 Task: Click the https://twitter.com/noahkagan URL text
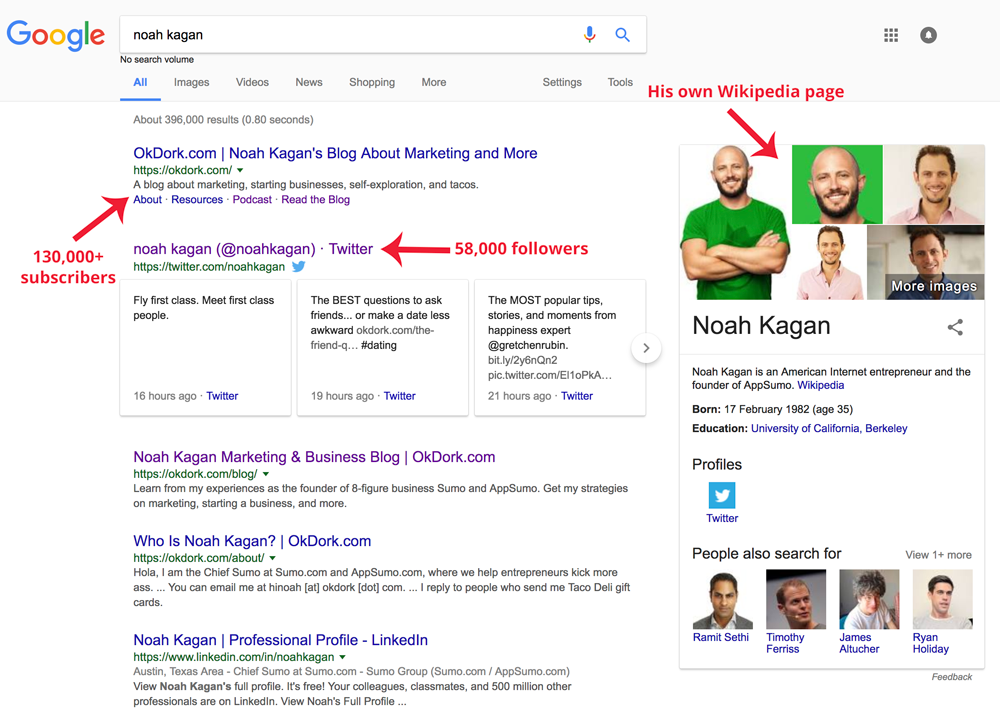pyautogui.click(x=209, y=267)
